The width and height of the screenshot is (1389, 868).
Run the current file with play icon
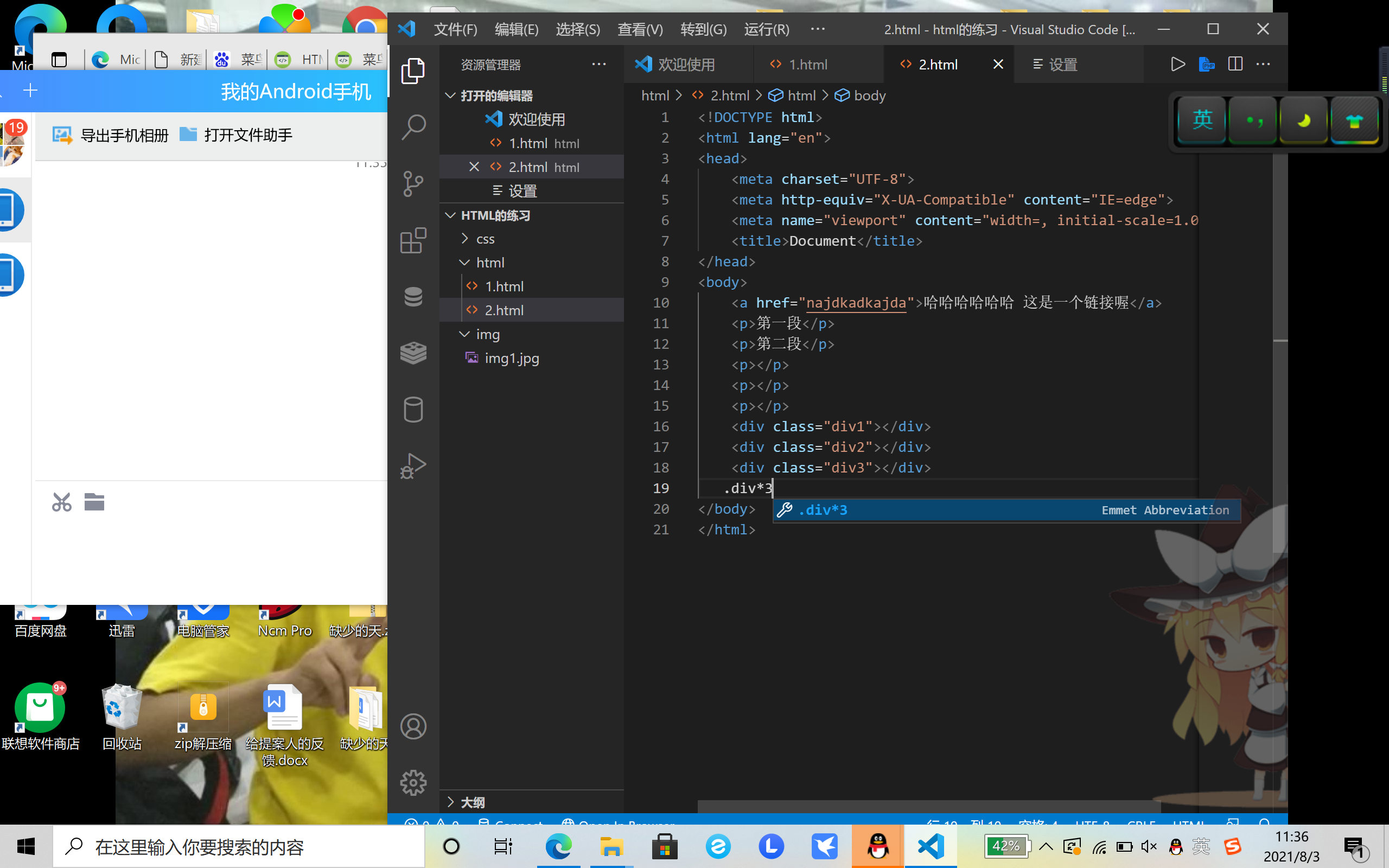[x=1177, y=65]
